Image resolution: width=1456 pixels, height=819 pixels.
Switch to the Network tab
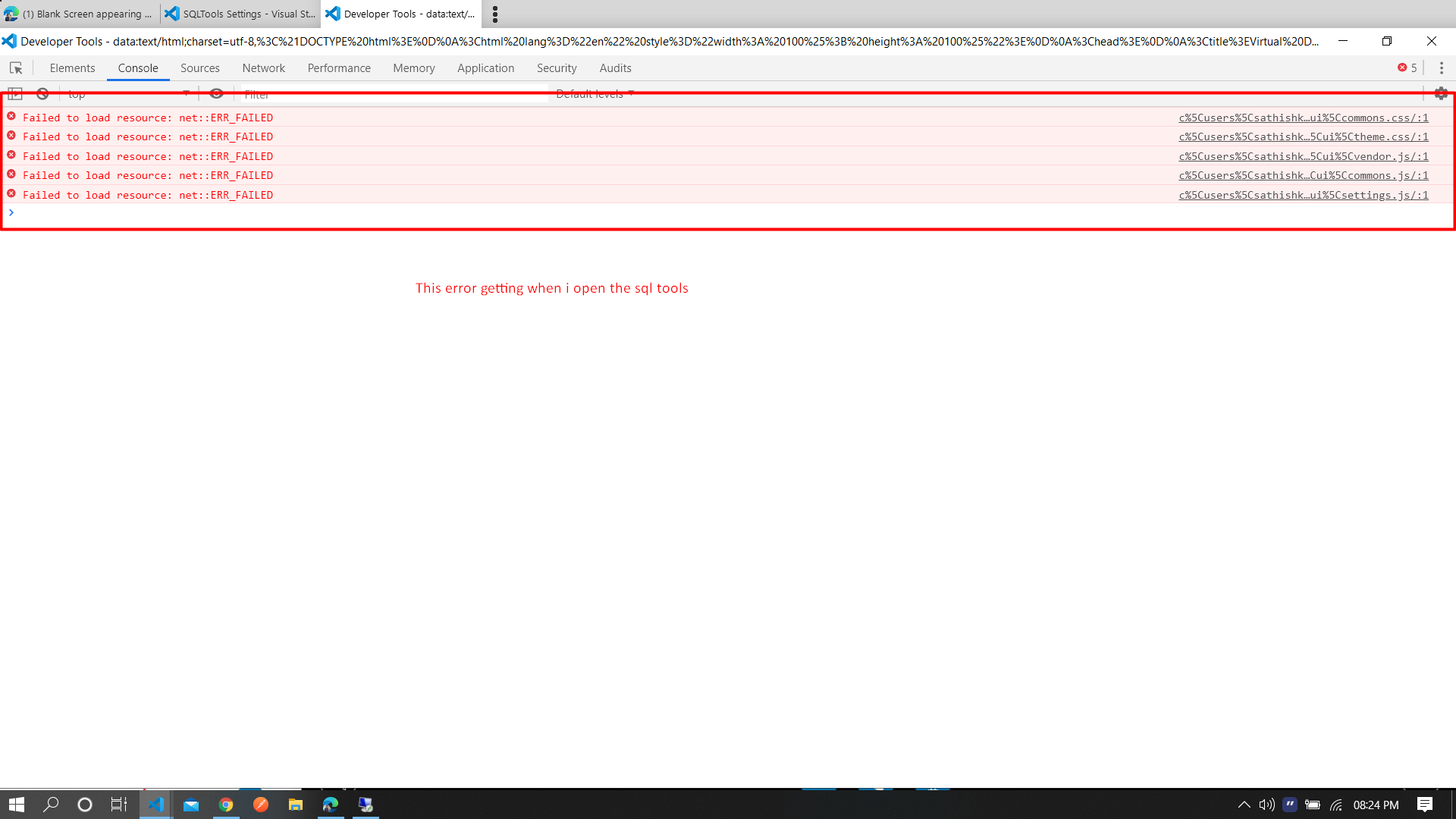pos(263,68)
